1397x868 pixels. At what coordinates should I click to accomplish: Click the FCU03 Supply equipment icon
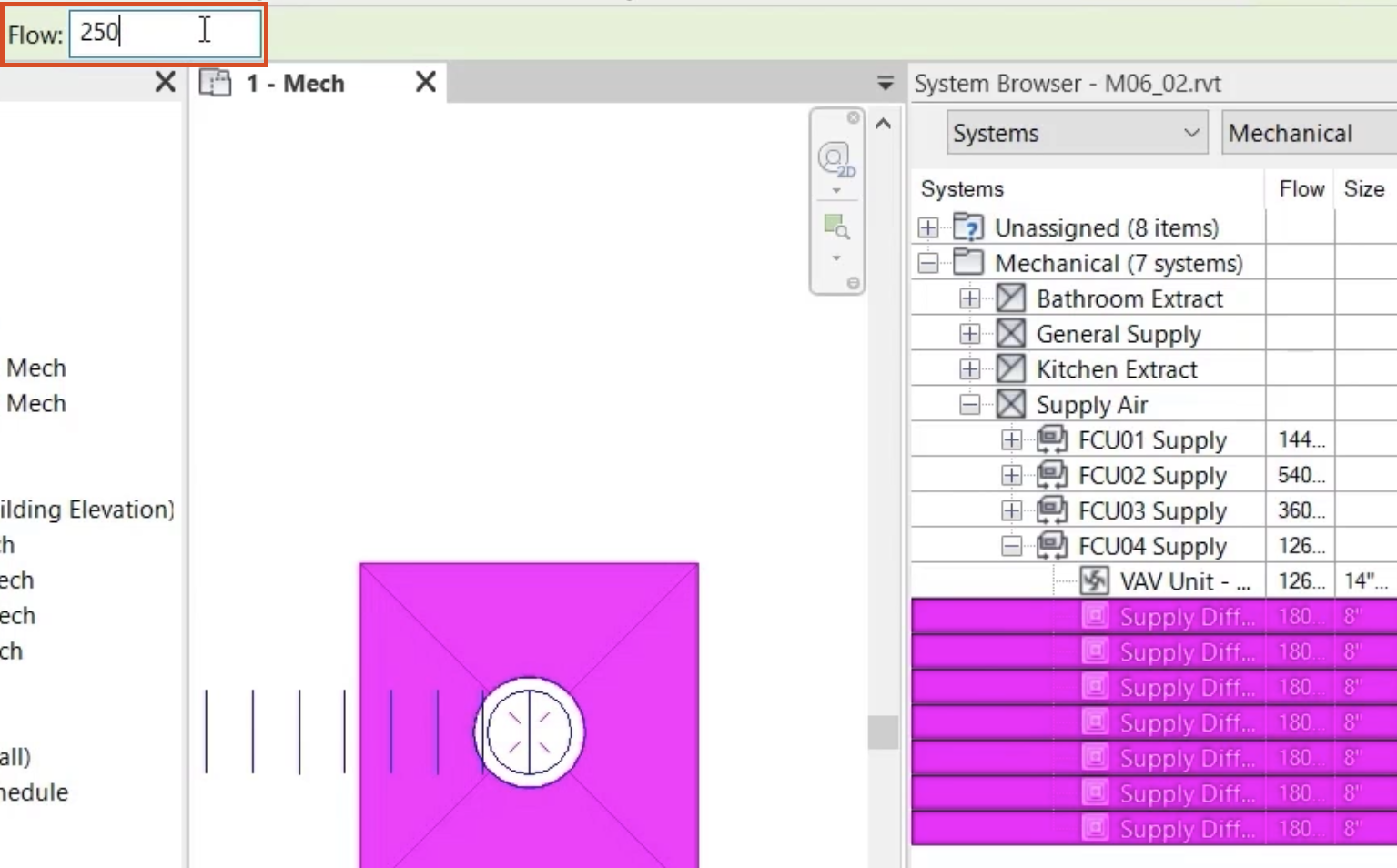[x=1052, y=510]
